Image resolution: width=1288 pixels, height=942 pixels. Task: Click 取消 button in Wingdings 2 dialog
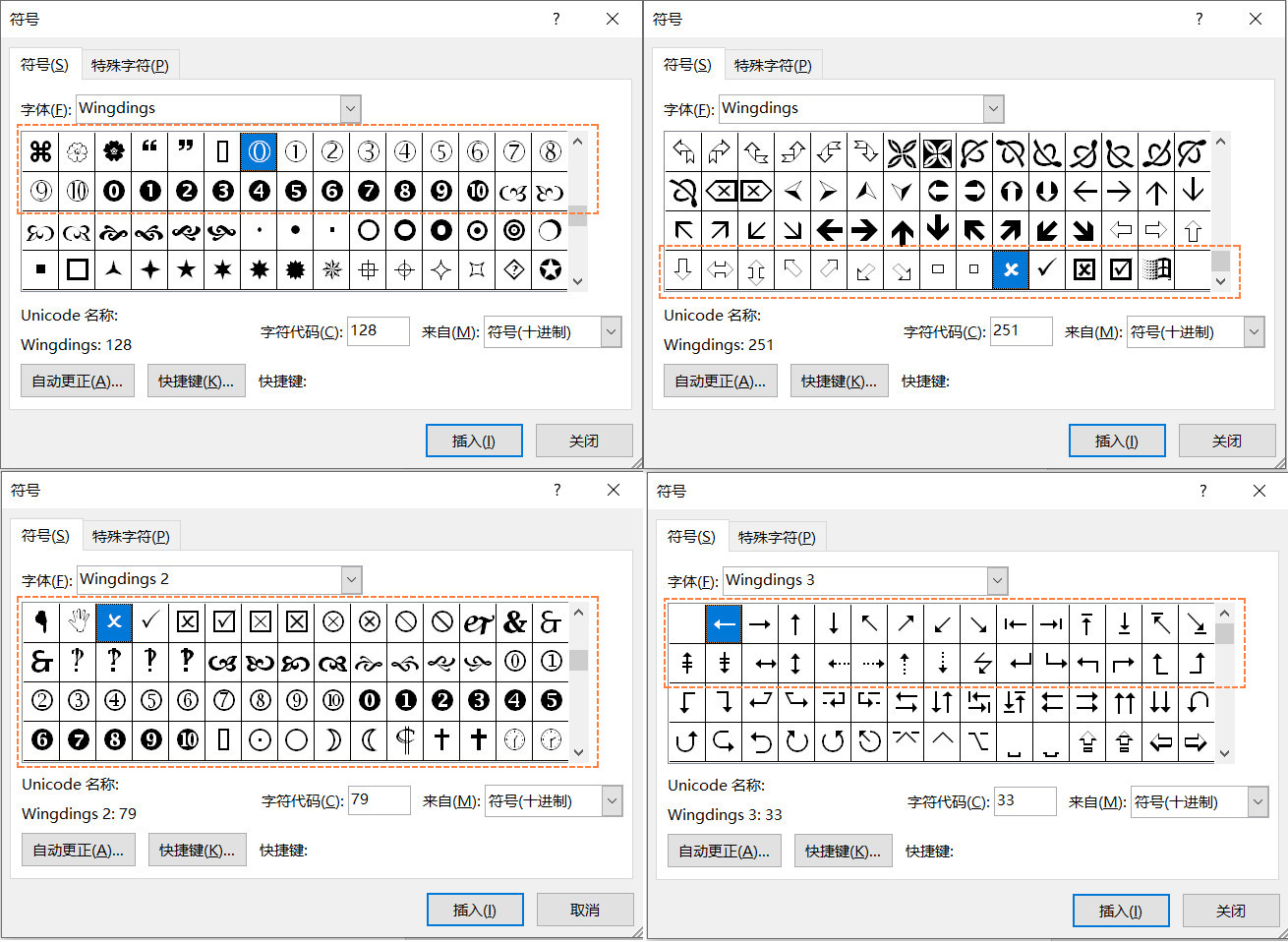pos(585,911)
